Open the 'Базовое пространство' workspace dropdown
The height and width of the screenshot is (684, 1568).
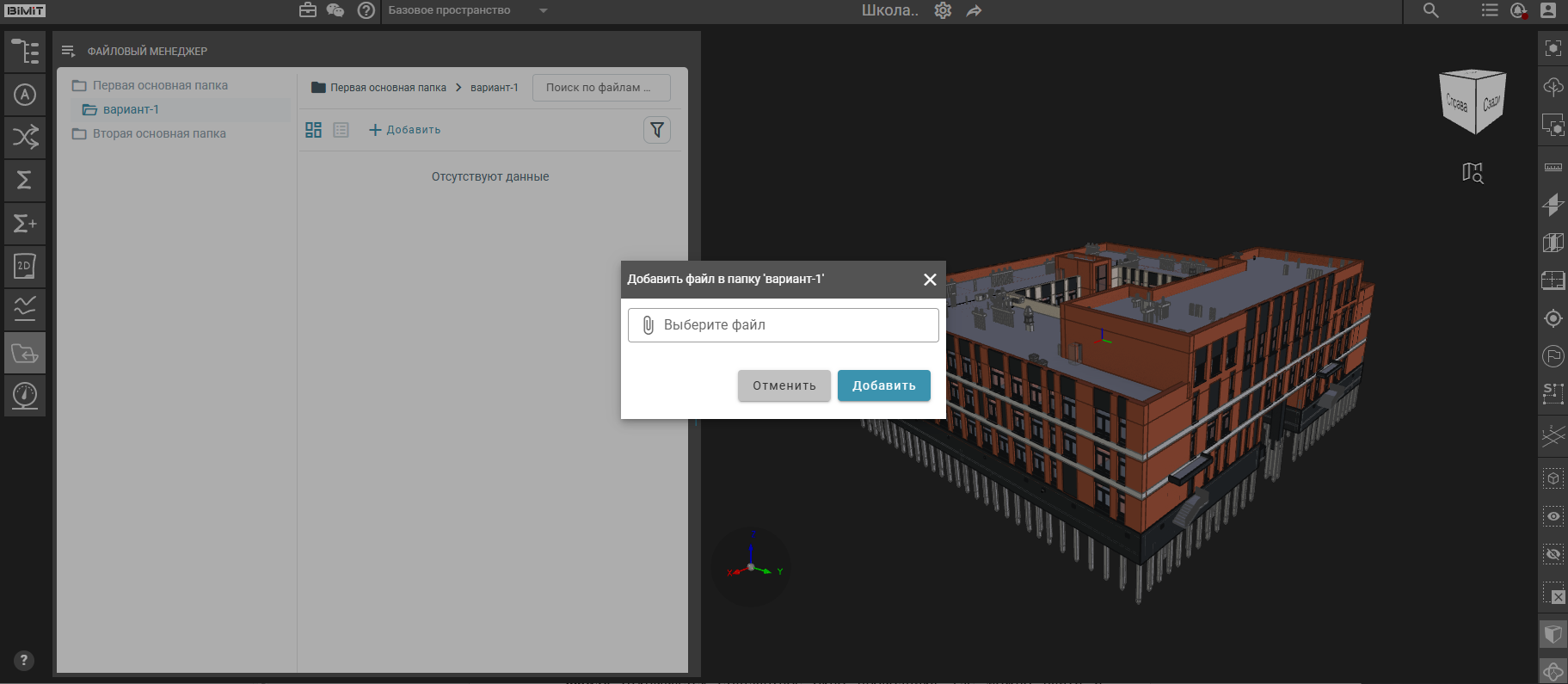tap(468, 10)
